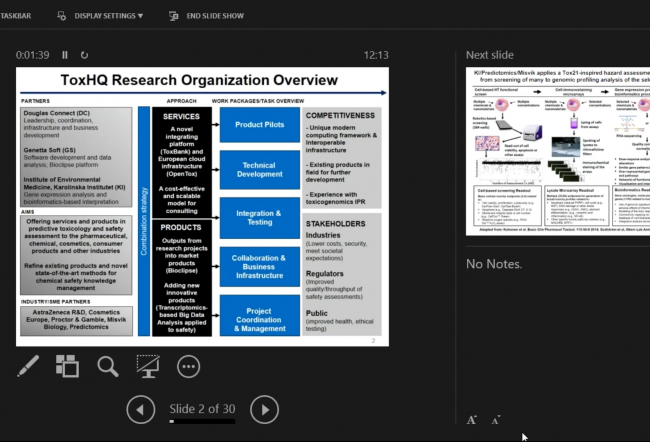Pause the presentation timer
The width and height of the screenshot is (650, 442).
click(65, 55)
